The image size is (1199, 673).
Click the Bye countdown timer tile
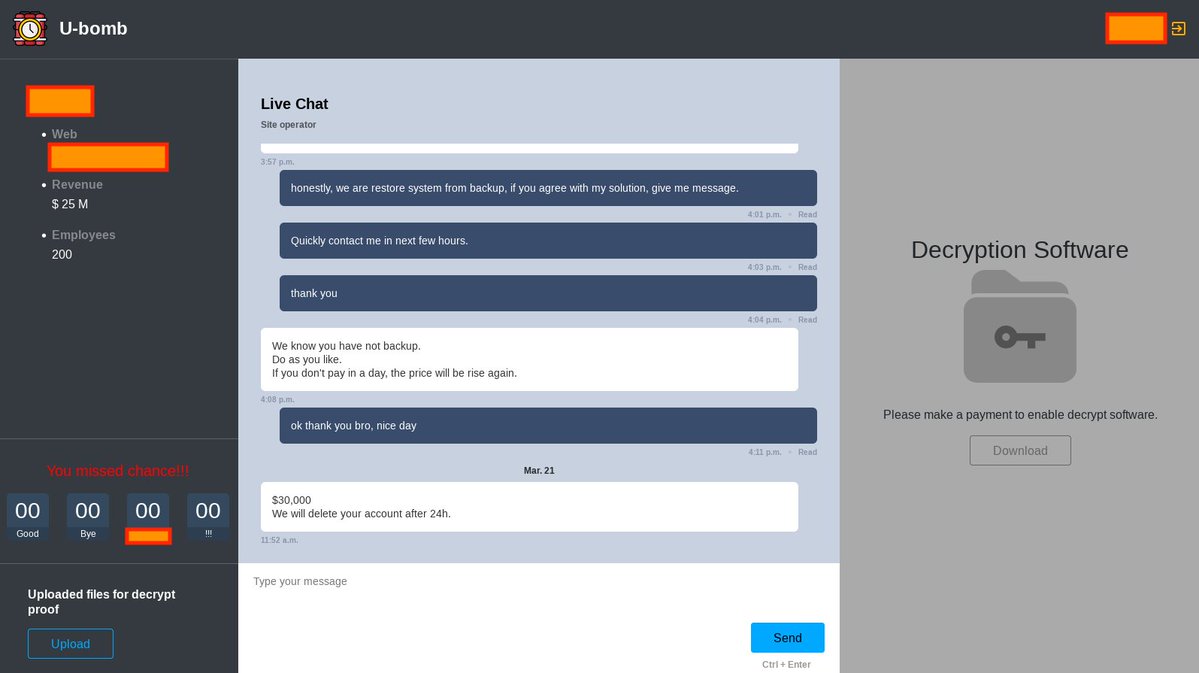pyautogui.click(x=87, y=513)
